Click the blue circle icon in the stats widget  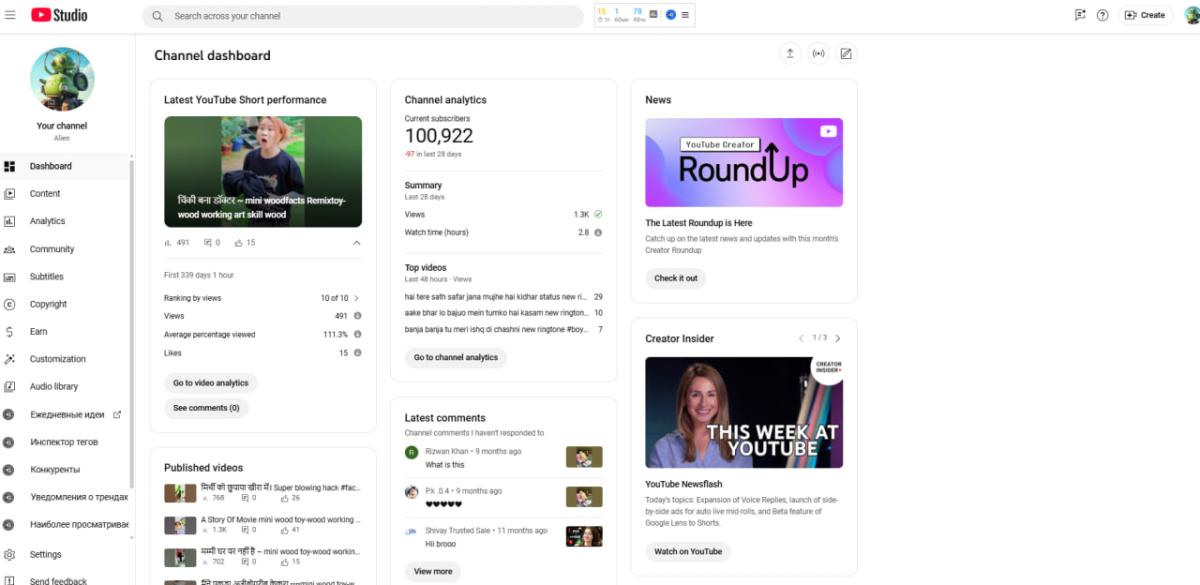click(x=671, y=15)
